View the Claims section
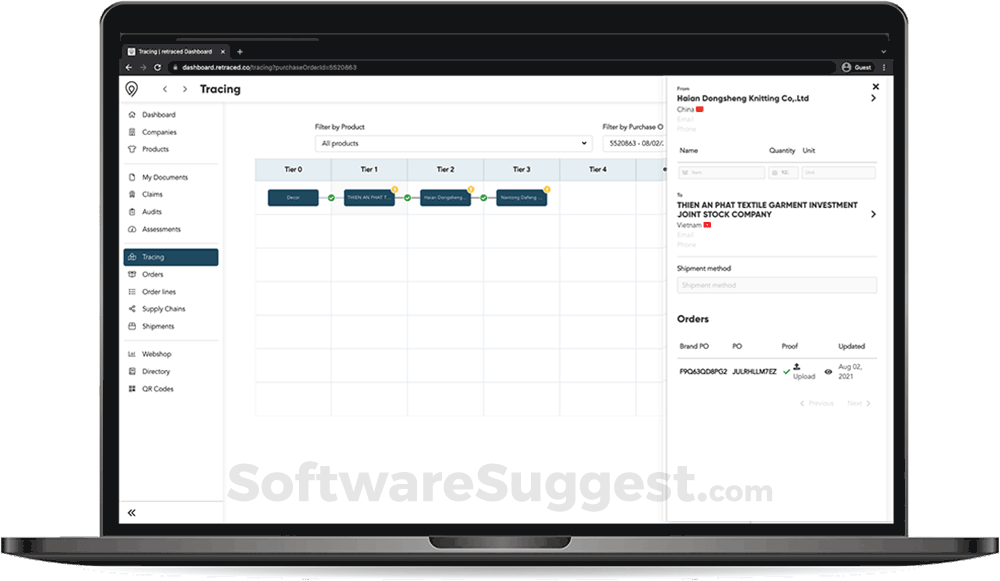This screenshot has width=1000, height=581. pos(150,194)
